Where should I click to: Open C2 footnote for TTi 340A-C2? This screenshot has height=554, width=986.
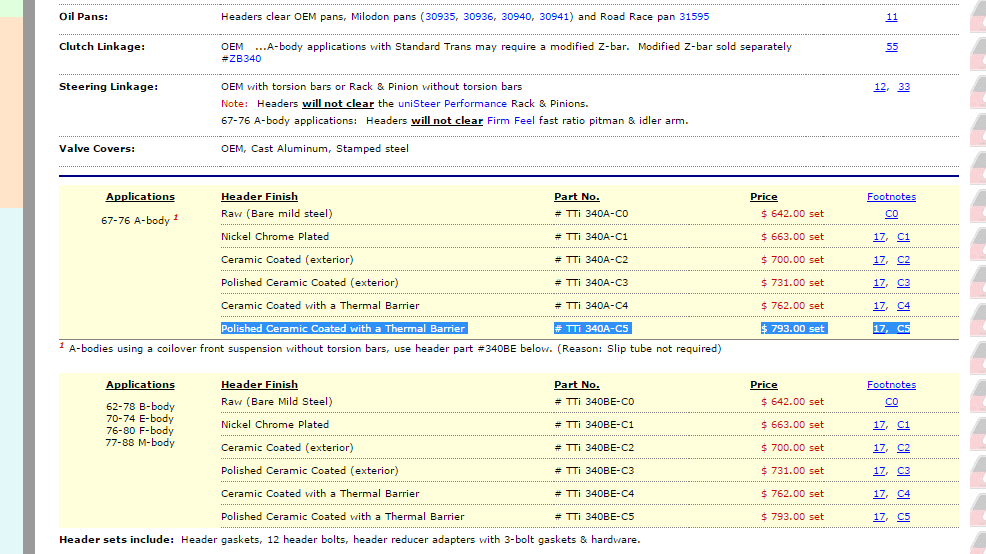click(904, 260)
